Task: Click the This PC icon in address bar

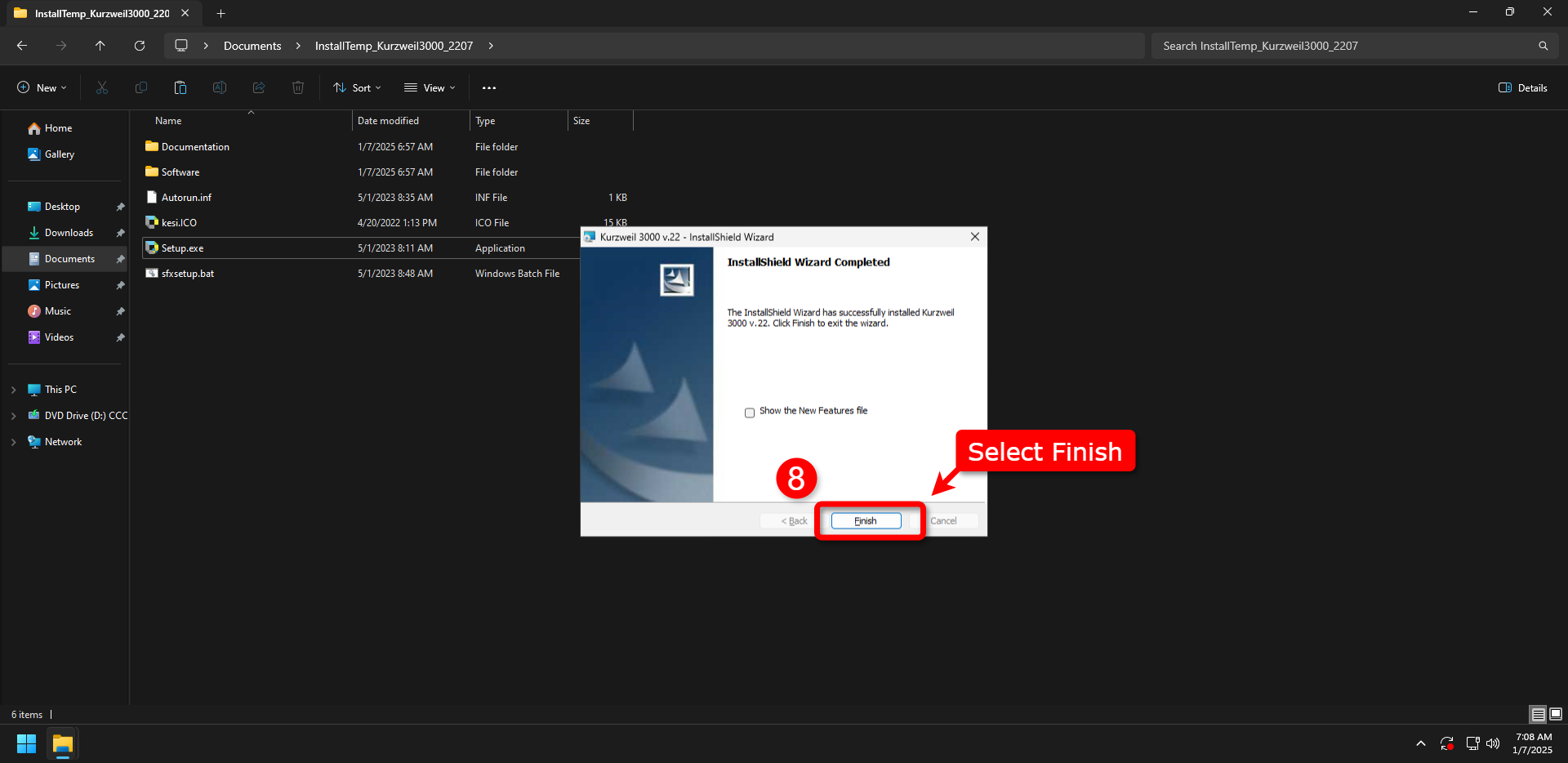Action: [181, 46]
